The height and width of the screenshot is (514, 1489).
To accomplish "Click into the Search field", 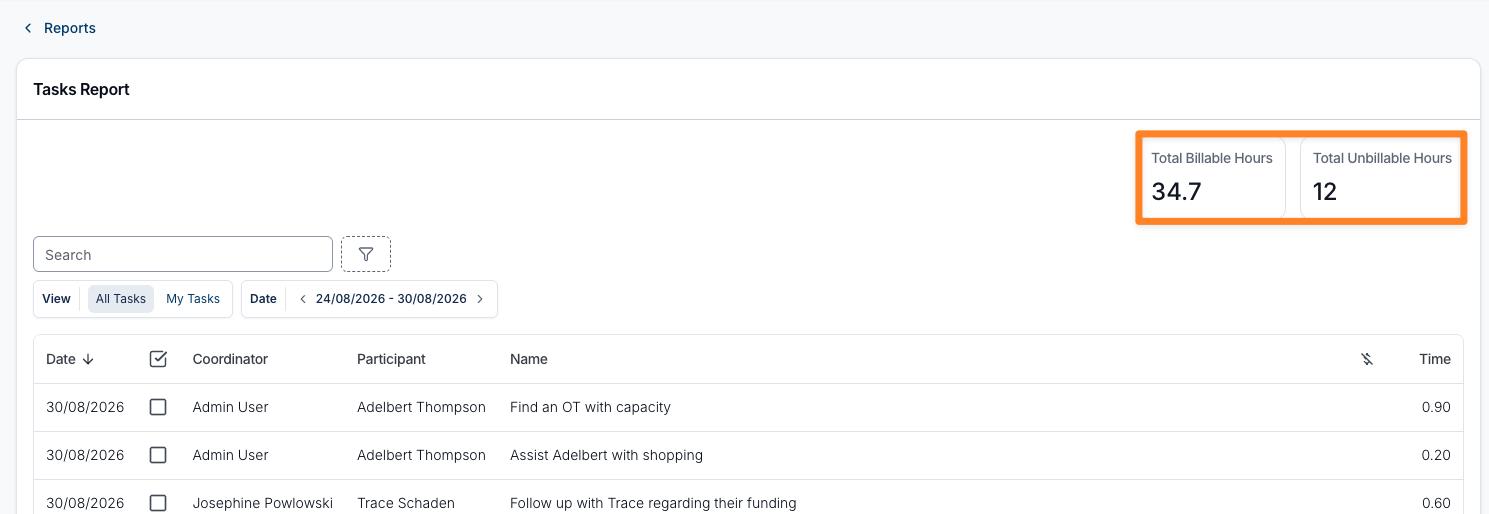I will [x=183, y=254].
